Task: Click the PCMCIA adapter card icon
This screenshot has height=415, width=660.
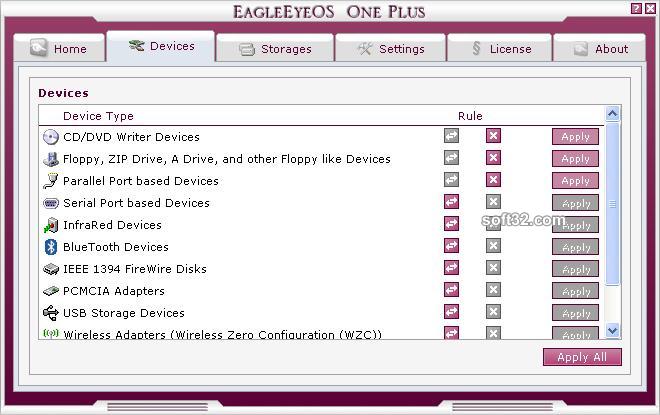Action: point(51,291)
